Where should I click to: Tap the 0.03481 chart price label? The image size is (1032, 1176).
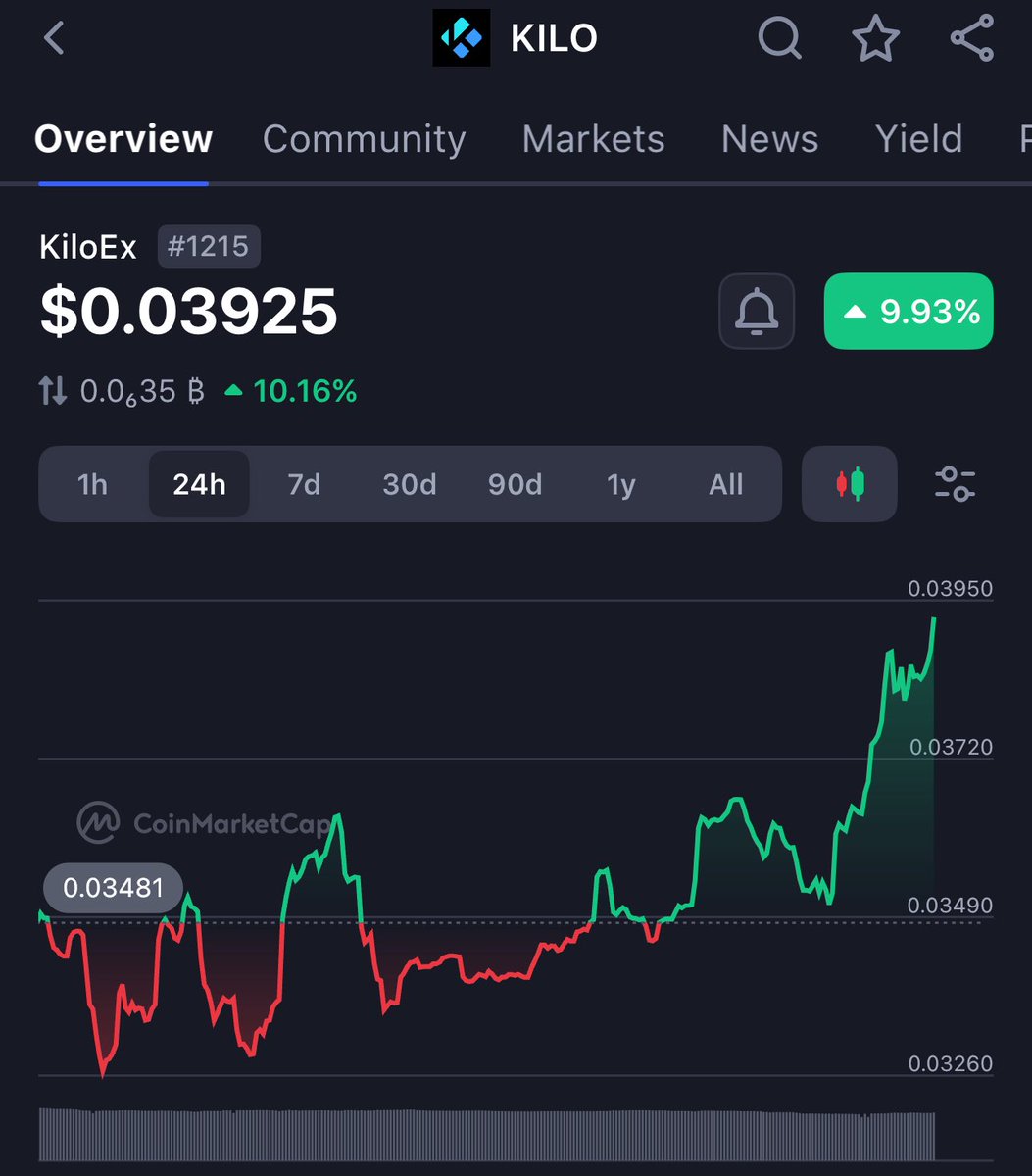click(113, 888)
